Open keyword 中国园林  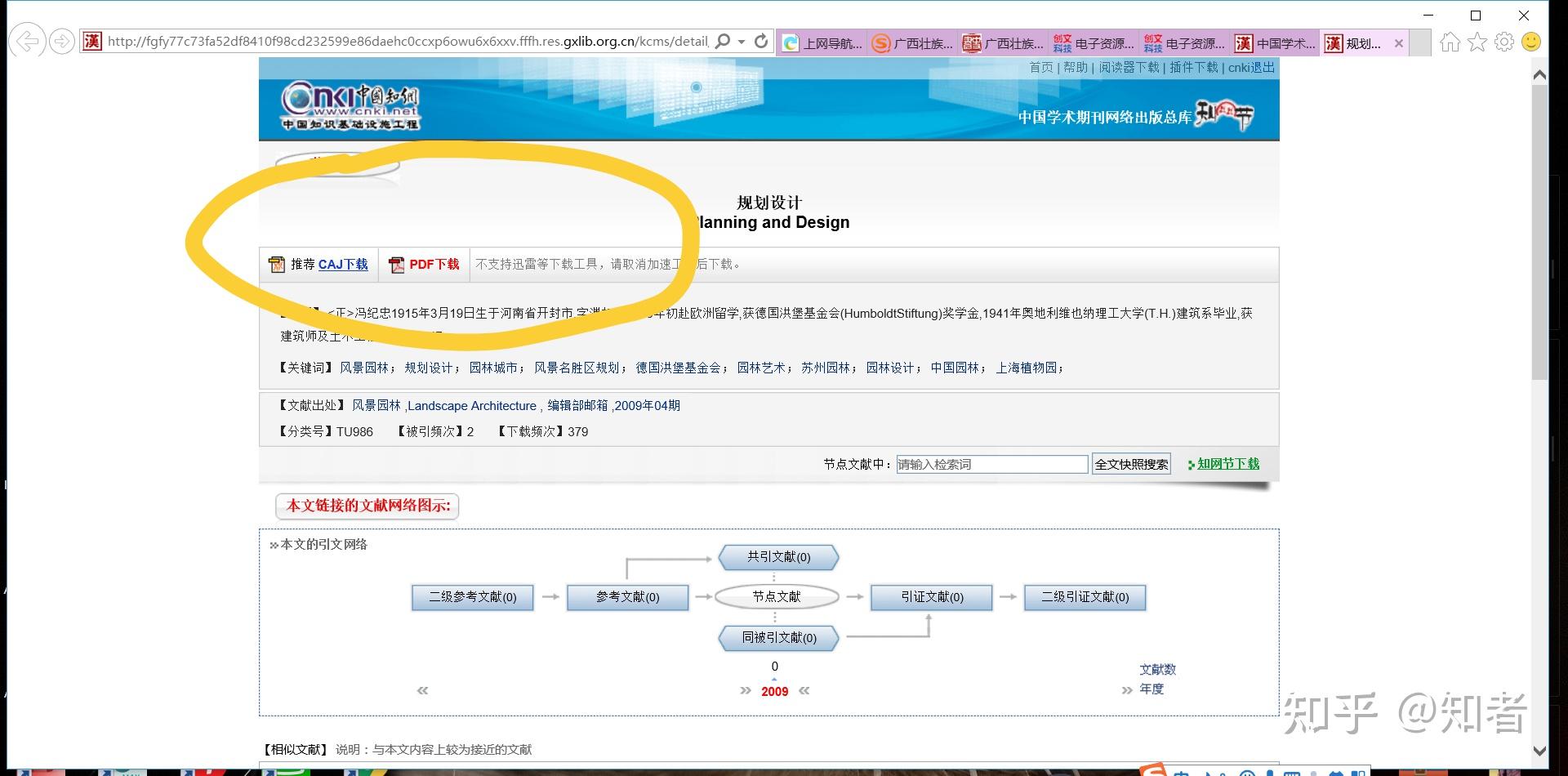pyautogui.click(x=955, y=368)
